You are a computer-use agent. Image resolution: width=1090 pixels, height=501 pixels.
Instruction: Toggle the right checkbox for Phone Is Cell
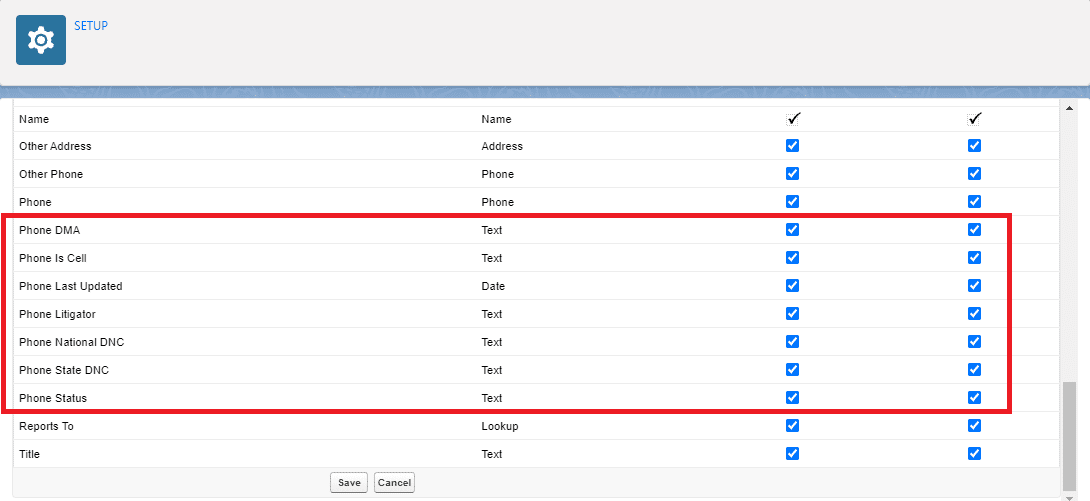975,257
